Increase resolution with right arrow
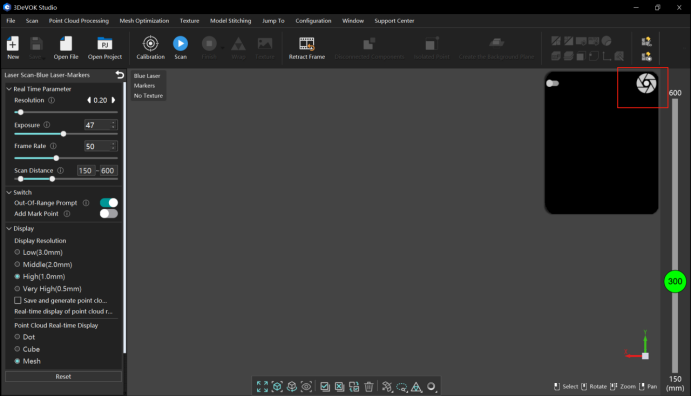This screenshot has width=692, height=396. [x=113, y=100]
